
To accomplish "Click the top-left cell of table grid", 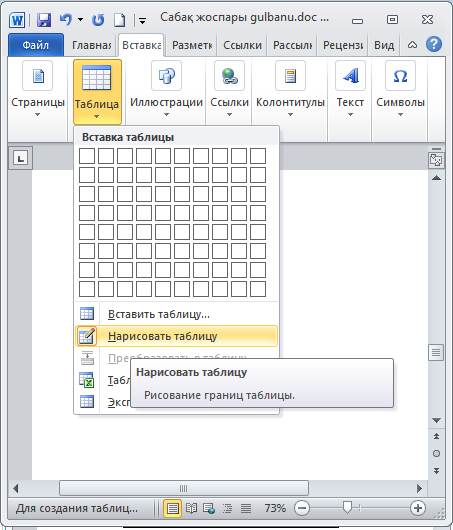I will coord(87,156).
